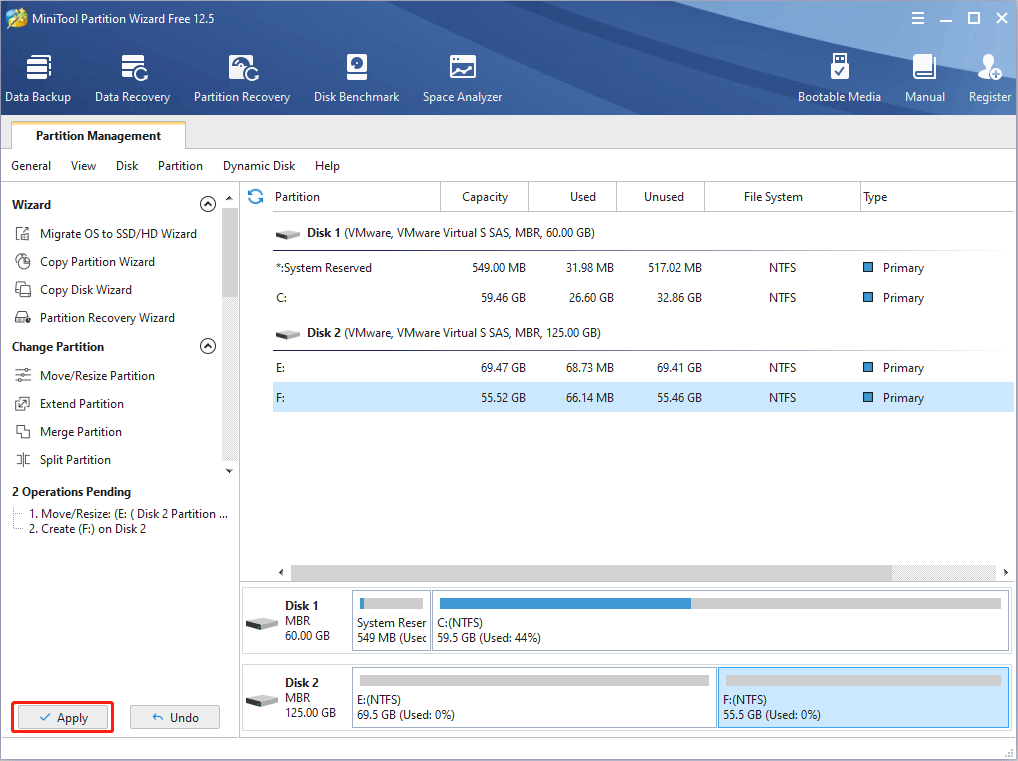Refresh the partition list

256,197
